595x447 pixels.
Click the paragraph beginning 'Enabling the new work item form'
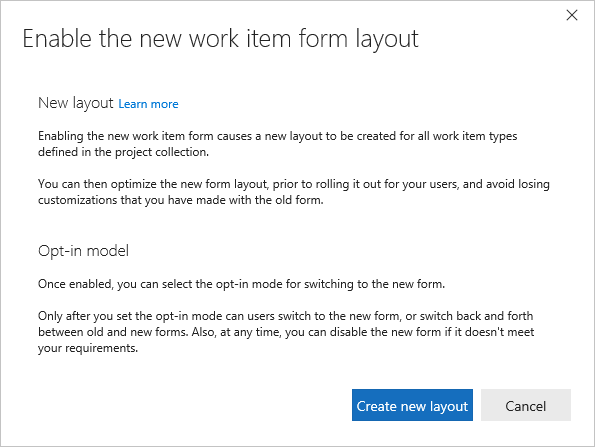(277, 144)
